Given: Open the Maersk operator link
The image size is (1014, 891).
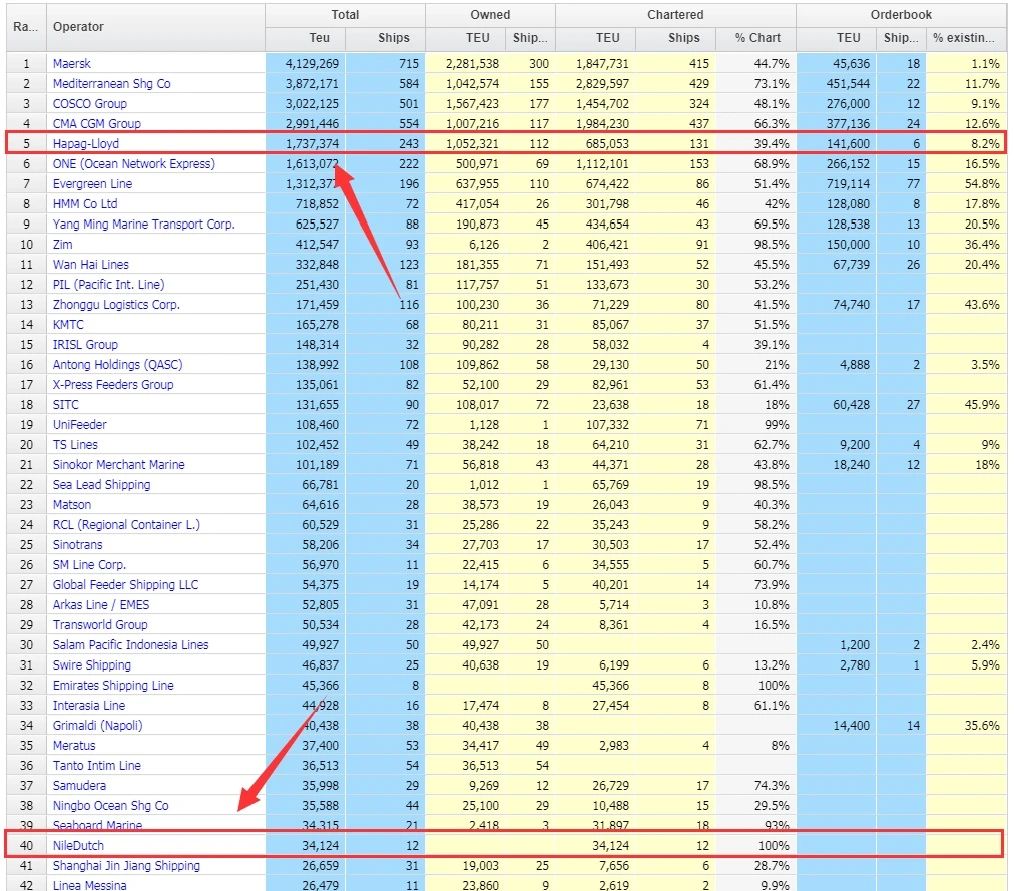Looking at the screenshot, I should [71, 63].
